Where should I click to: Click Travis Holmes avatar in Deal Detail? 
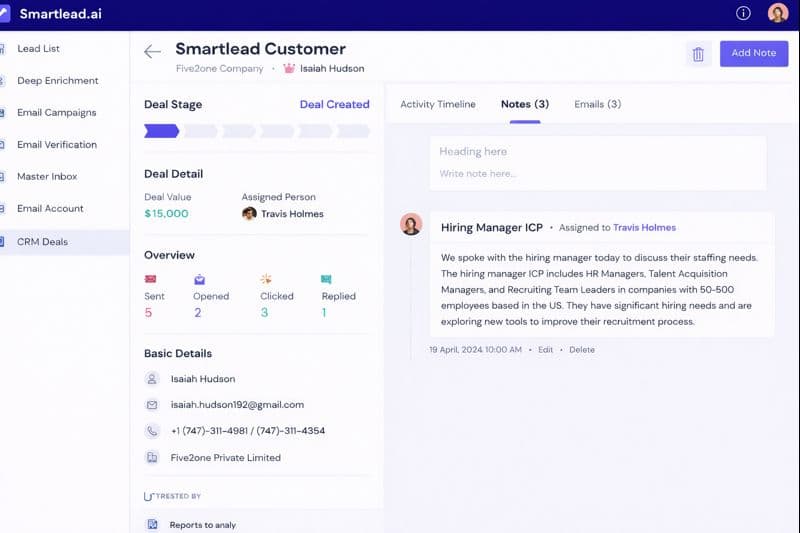(x=249, y=214)
